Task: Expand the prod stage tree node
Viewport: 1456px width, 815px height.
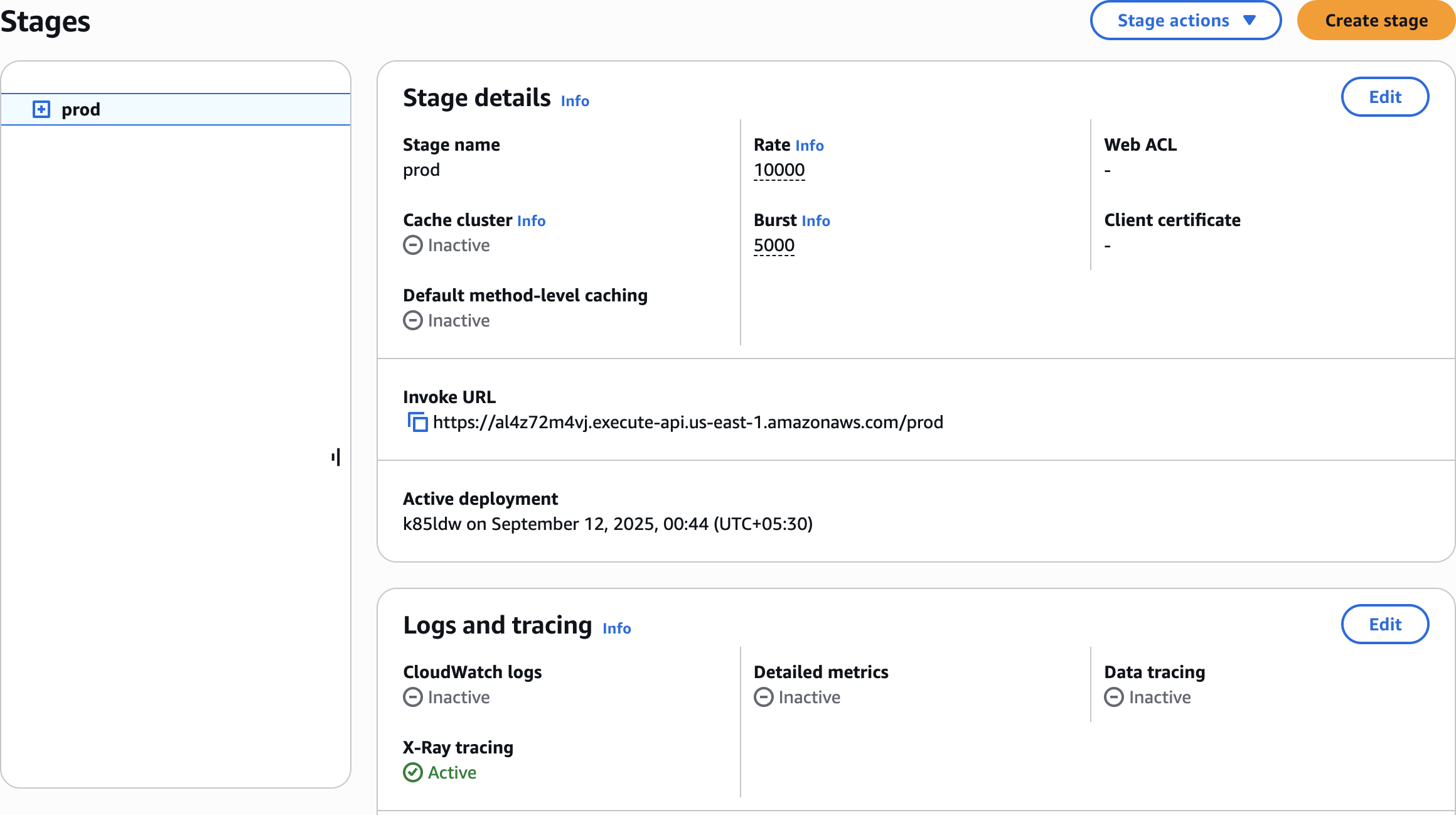Action: 41,109
